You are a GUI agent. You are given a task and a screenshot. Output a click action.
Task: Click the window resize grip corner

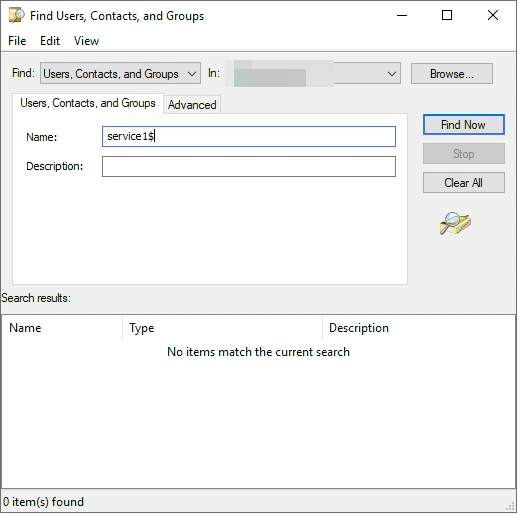tap(511, 507)
